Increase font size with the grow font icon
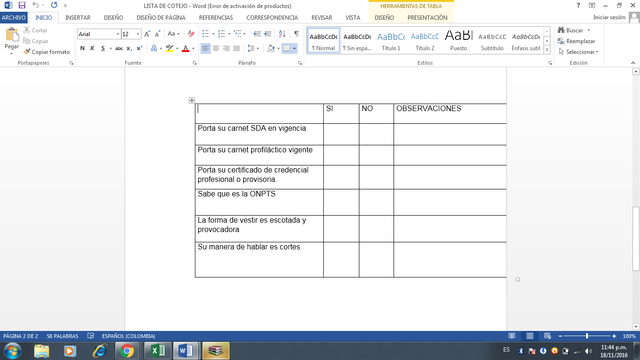 click(147, 34)
